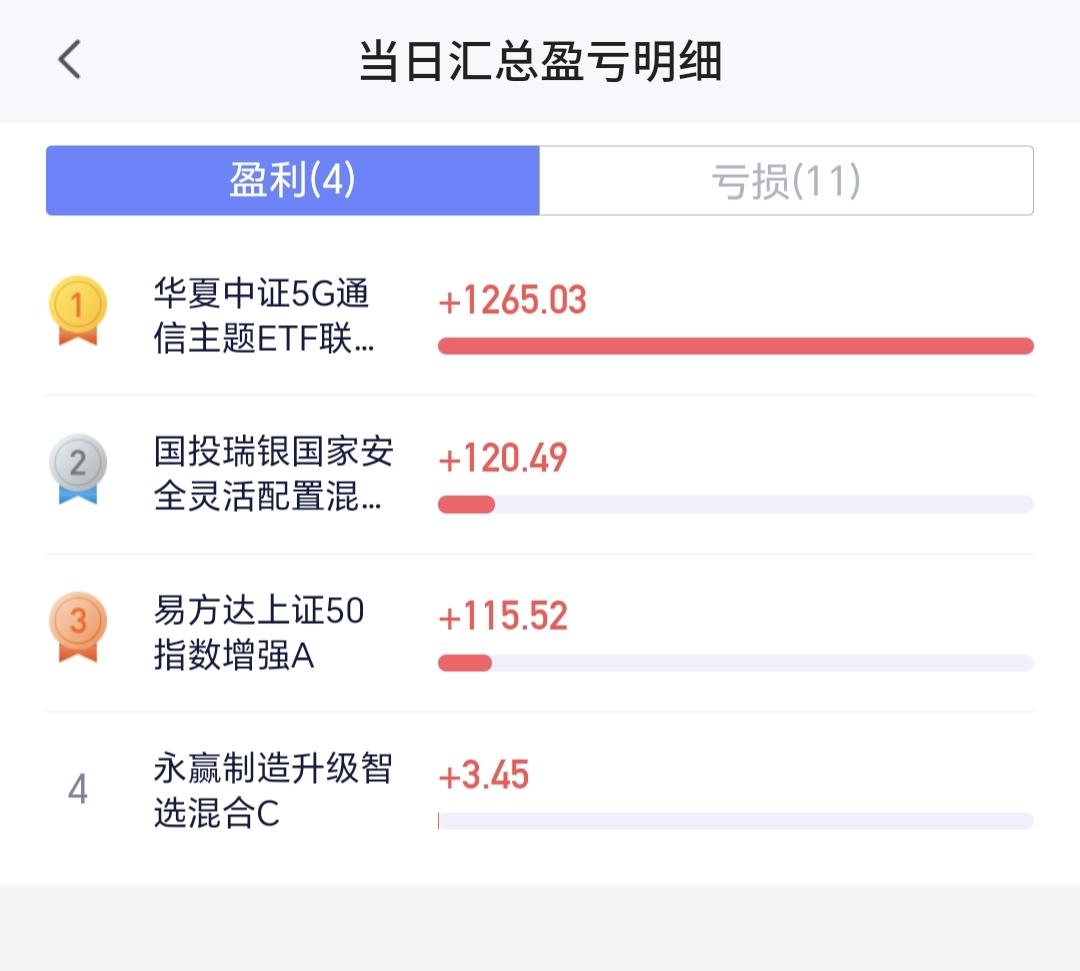Switch to the 亏损(11) tab

tap(786, 181)
